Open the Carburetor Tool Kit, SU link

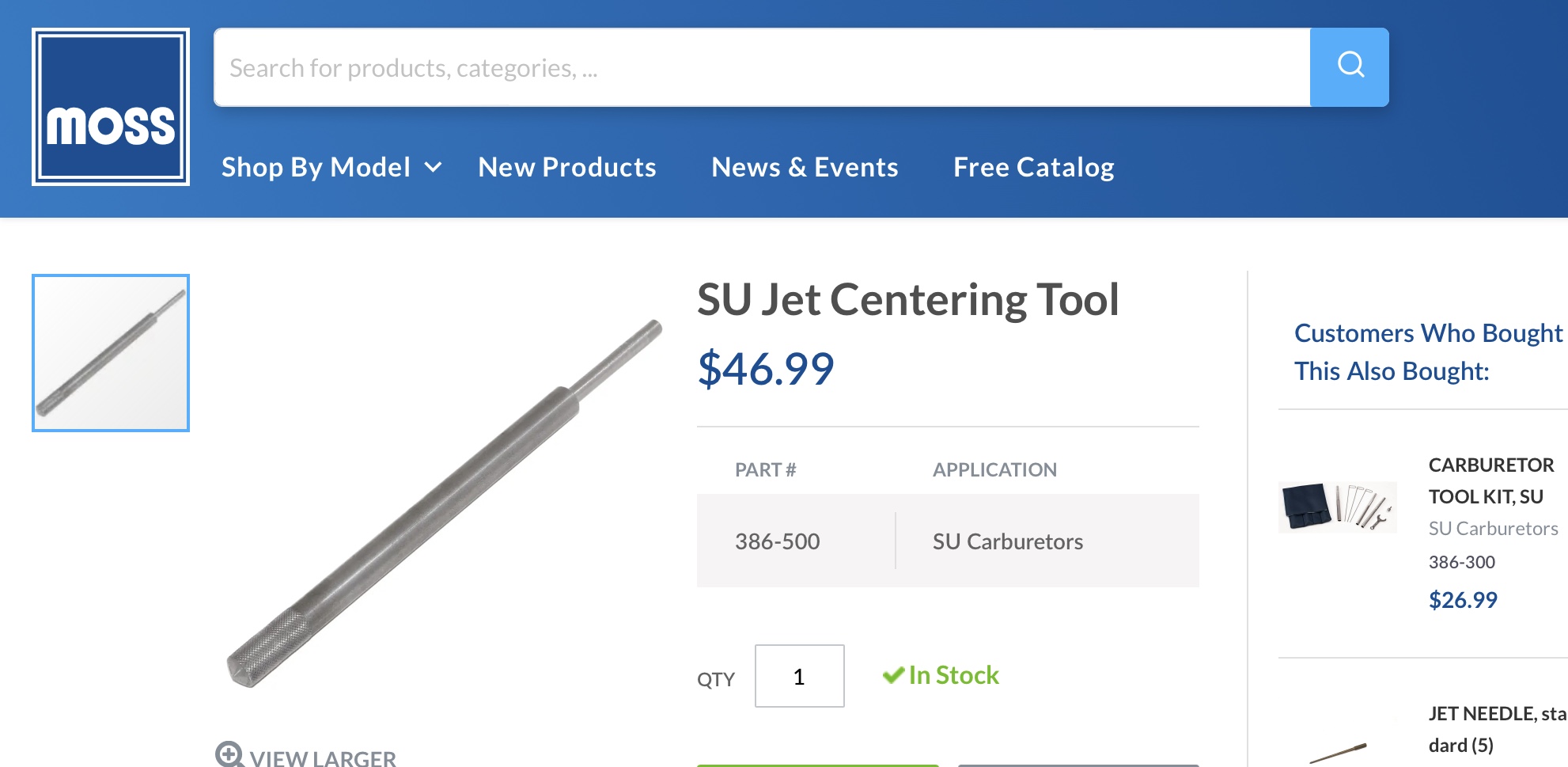1490,480
